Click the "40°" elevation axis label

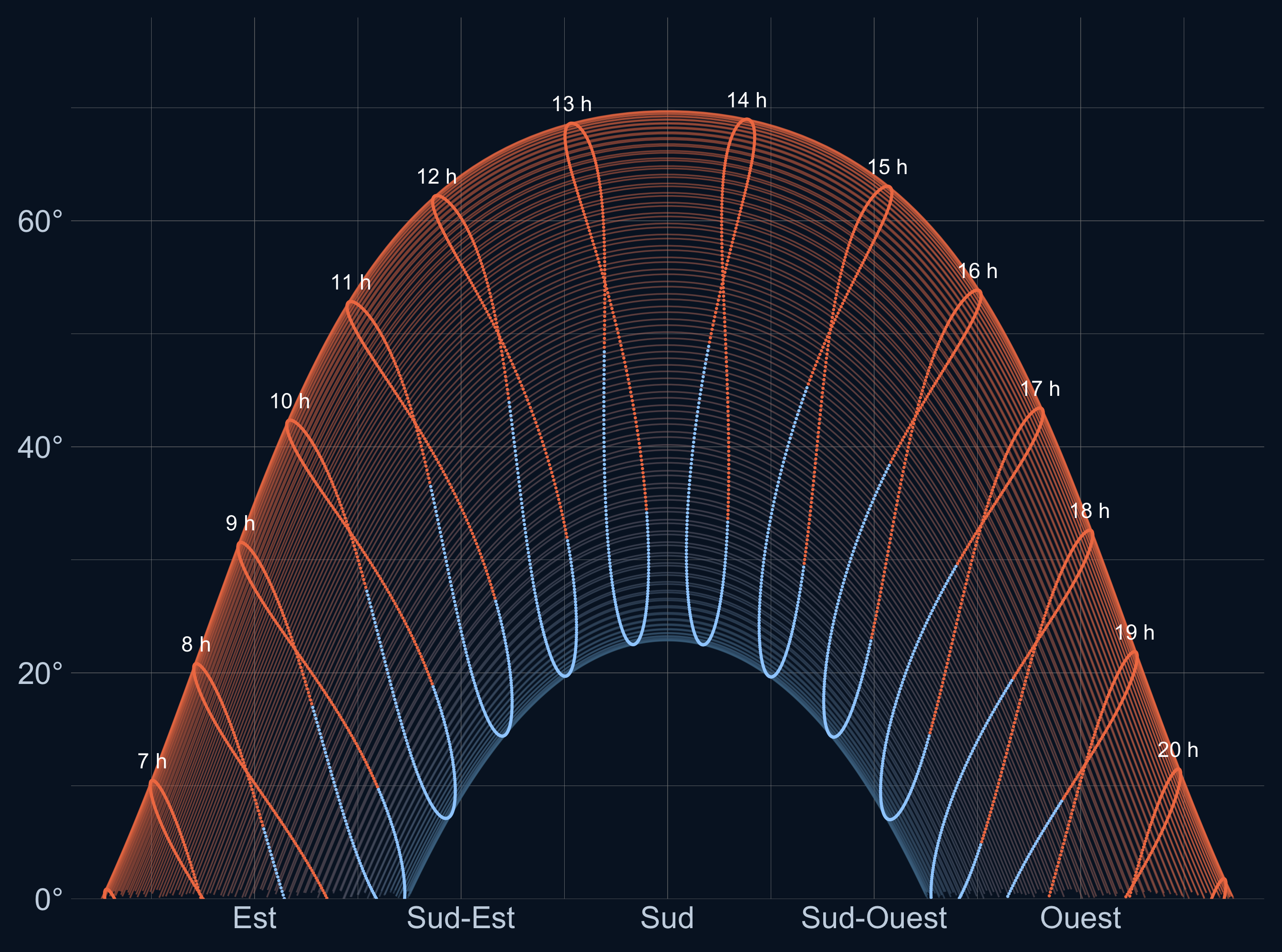coord(40,447)
